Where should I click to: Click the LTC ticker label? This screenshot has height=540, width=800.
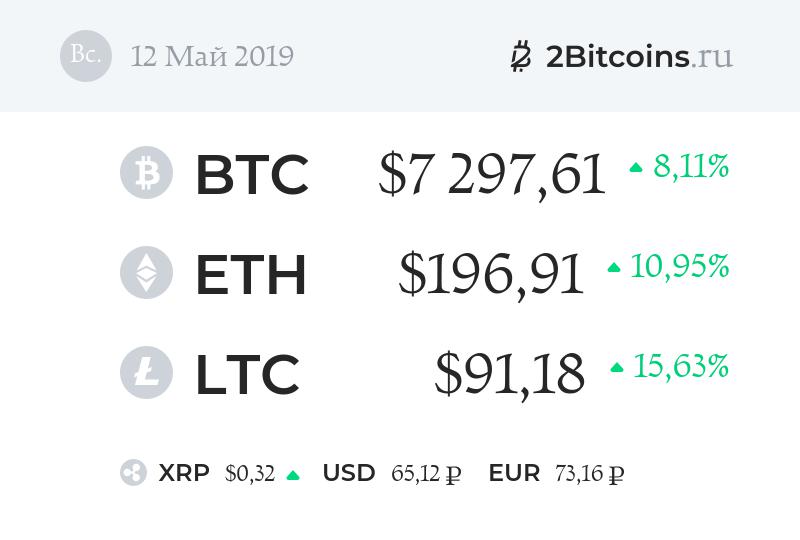point(247,374)
